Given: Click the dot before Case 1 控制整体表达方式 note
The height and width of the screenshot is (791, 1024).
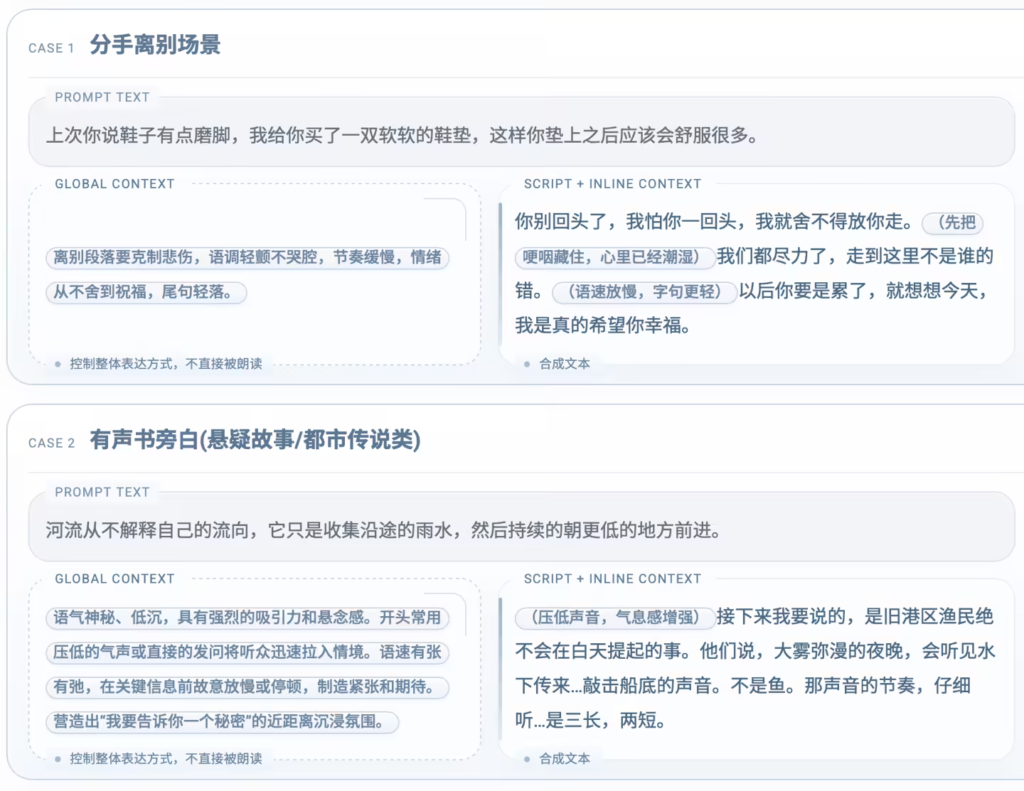Looking at the screenshot, I should [58, 364].
